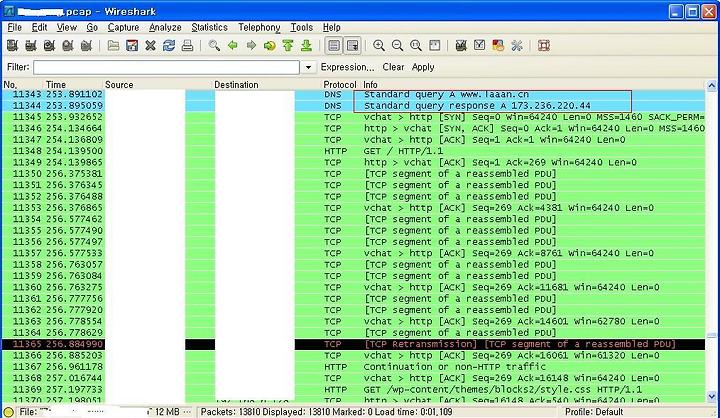
Task: Go back in packet history
Action: click(x=232, y=45)
